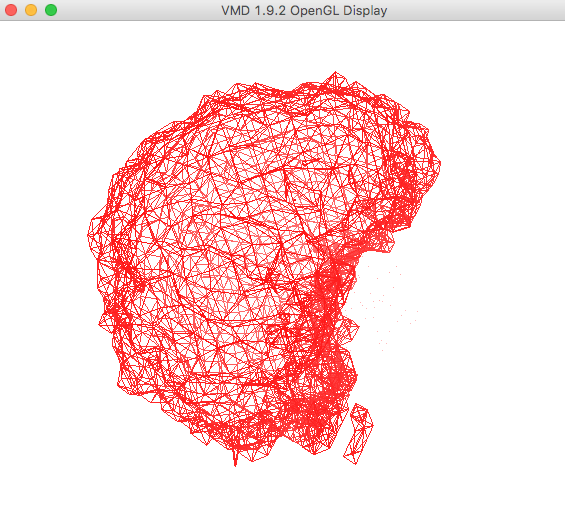The image size is (565, 532).
Task: Close the VMD OpenGL Display window
Action: (11, 10)
